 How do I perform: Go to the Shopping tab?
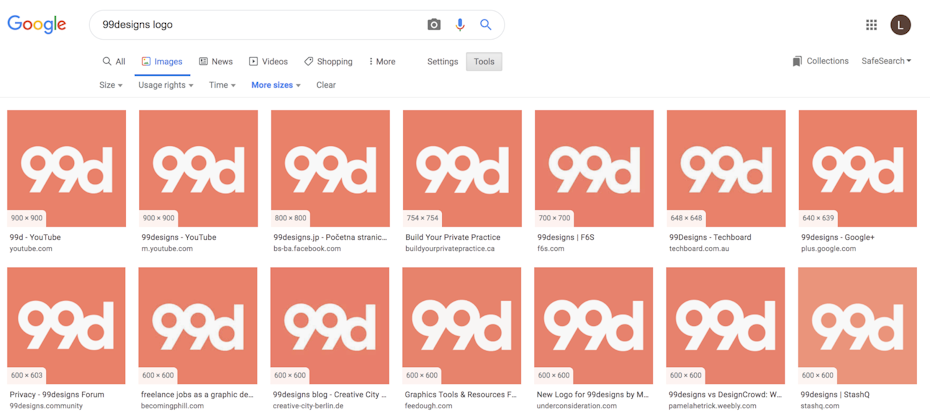click(x=328, y=62)
